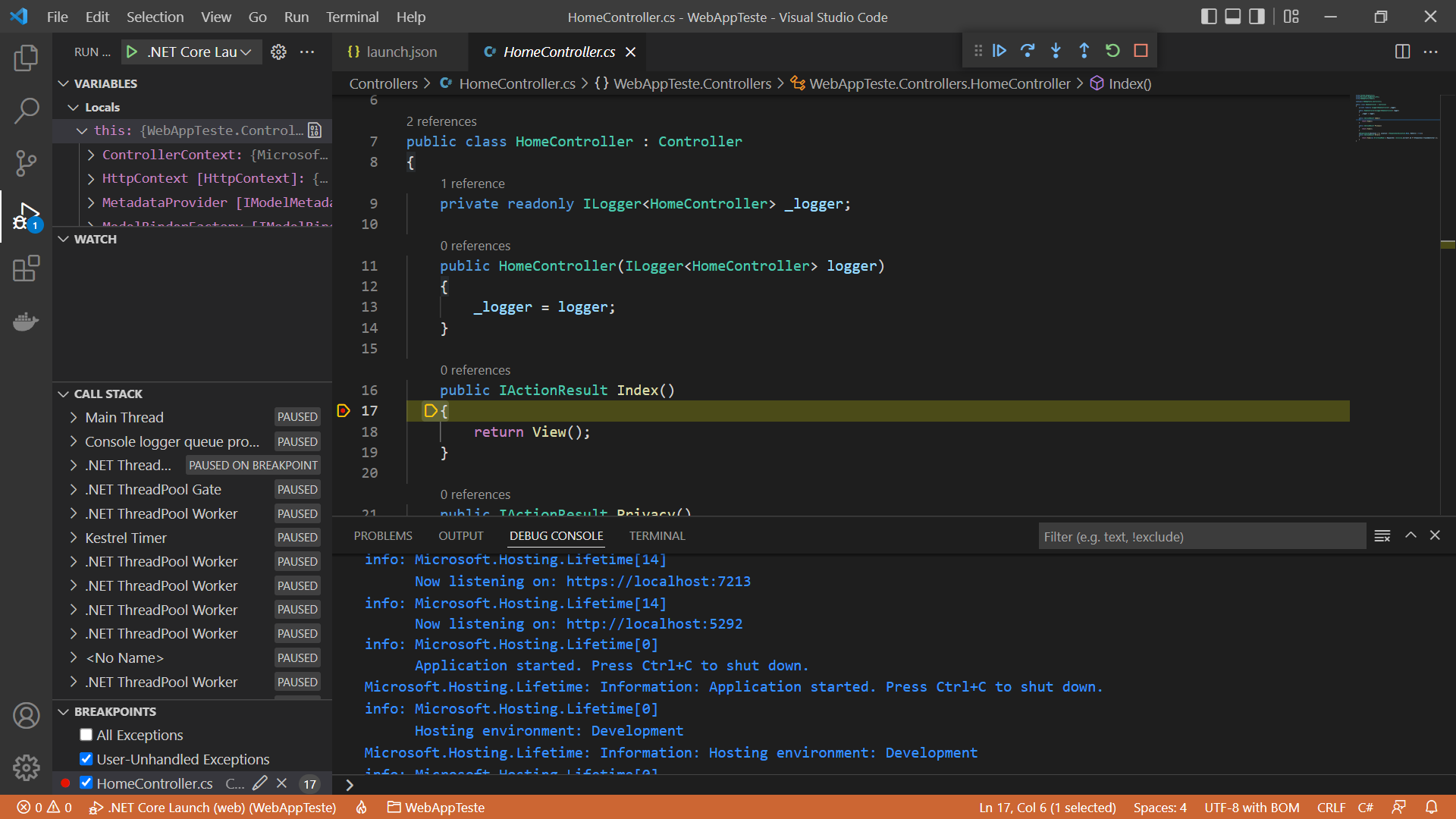Open launch.json via gear icon
The image size is (1456, 819).
pyautogui.click(x=278, y=52)
